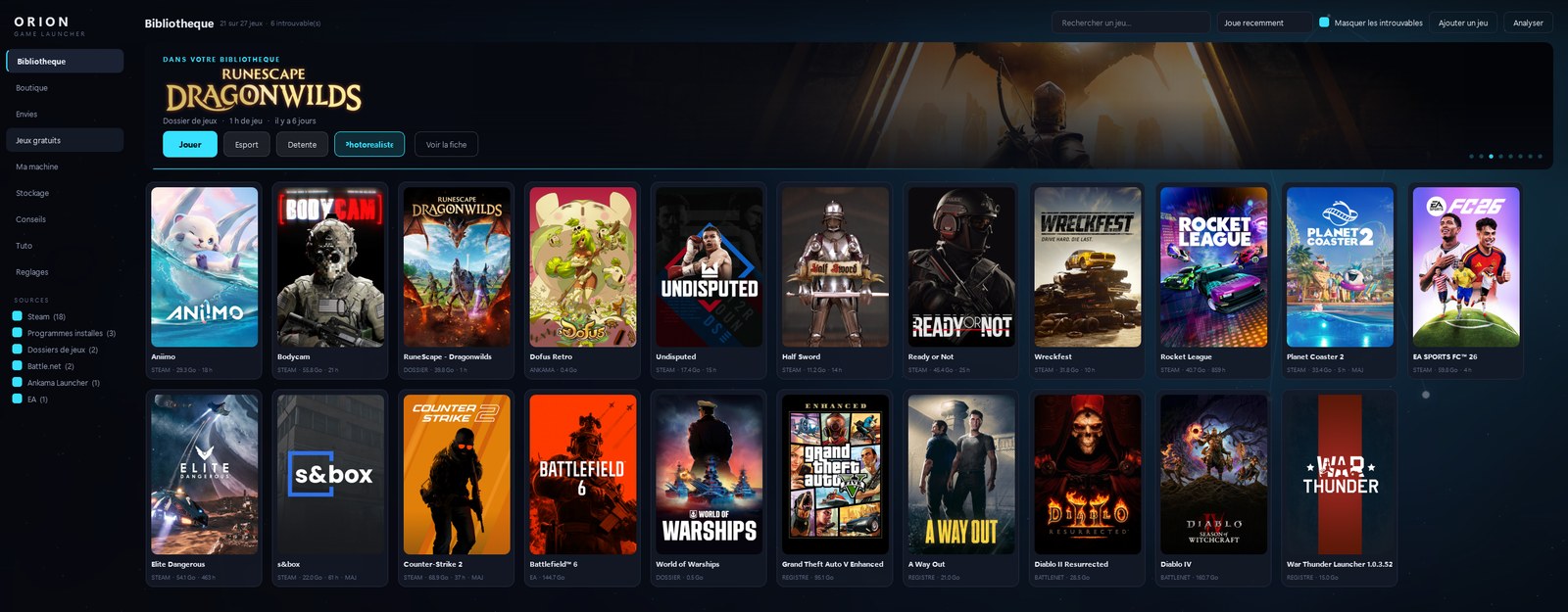Select Jeux gratuits in sidebar
1568x612 pixels.
click(x=65, y=140)
